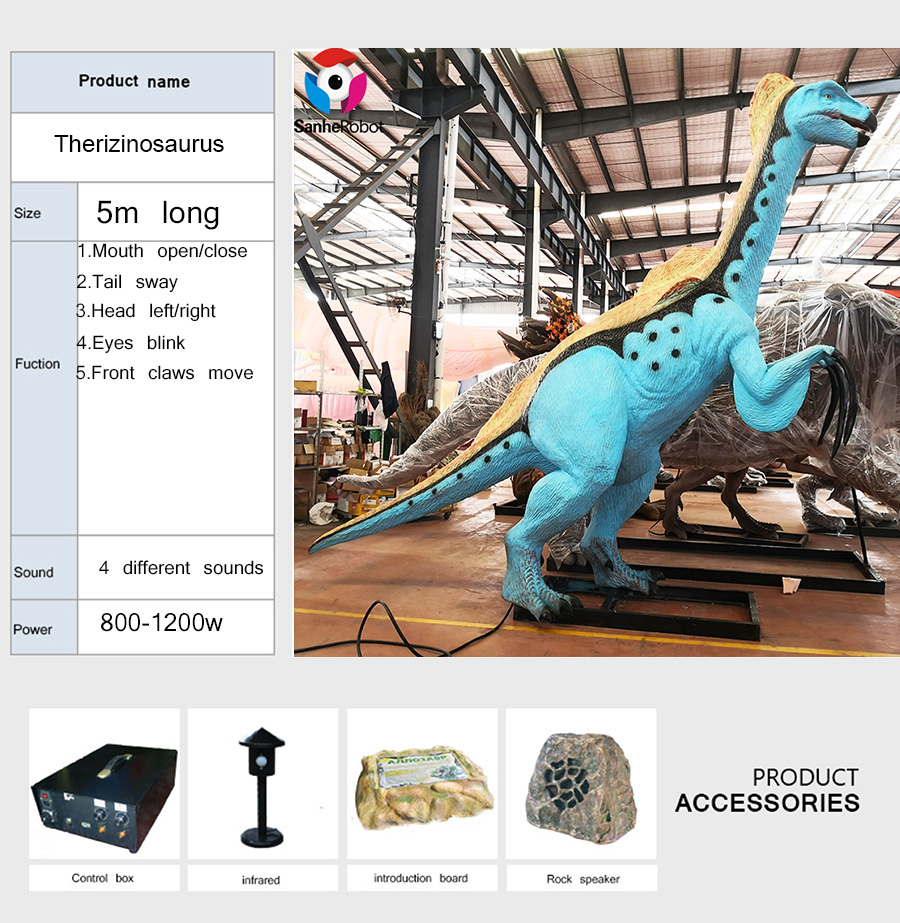This screenshot has width=900, height=923.
Task: Click the 5m long size value
Action: tap(160, 212)
